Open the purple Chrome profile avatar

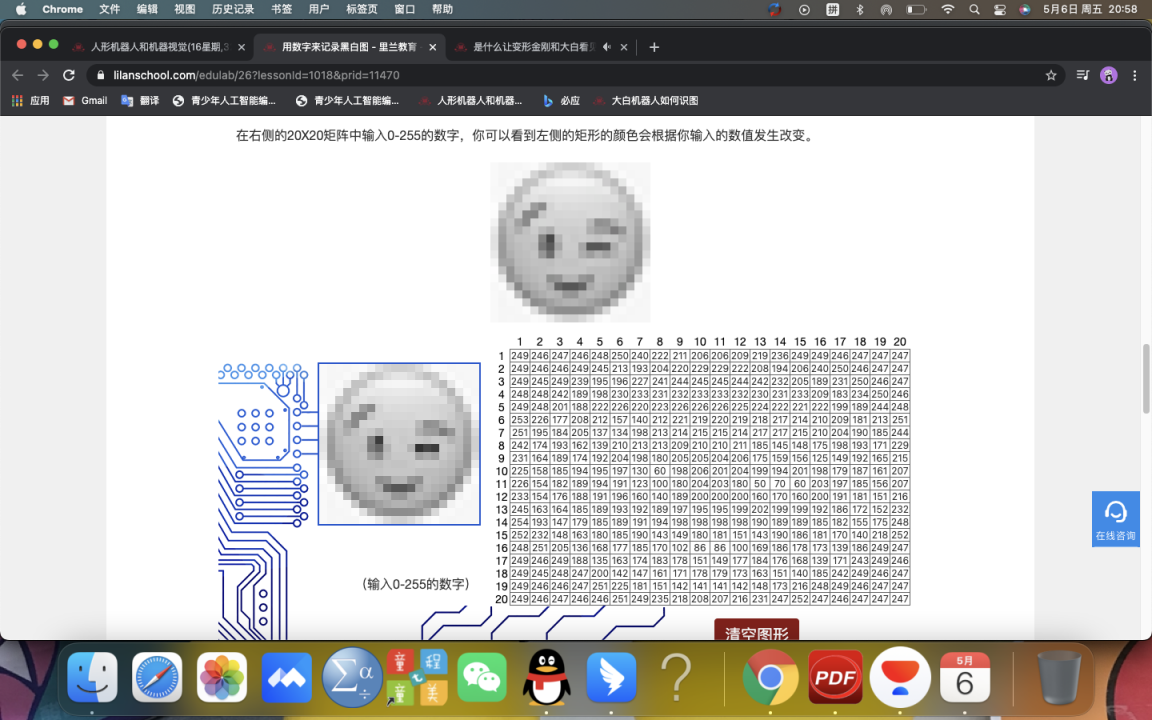point(1108,75)
